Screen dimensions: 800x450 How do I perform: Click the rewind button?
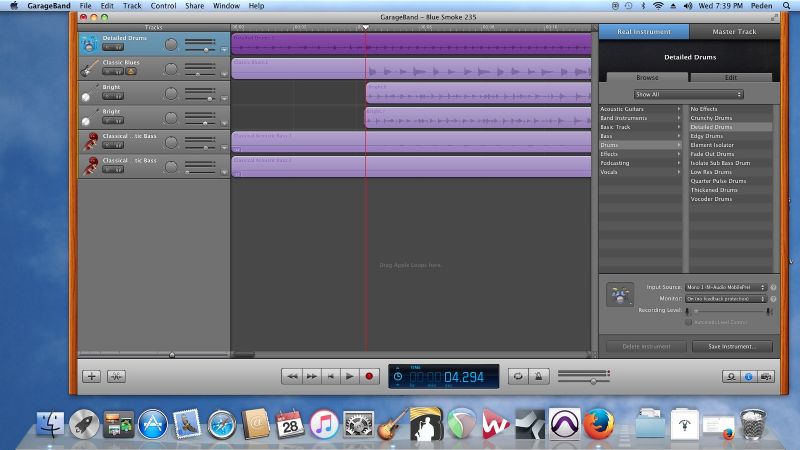(x=291, y=376)
